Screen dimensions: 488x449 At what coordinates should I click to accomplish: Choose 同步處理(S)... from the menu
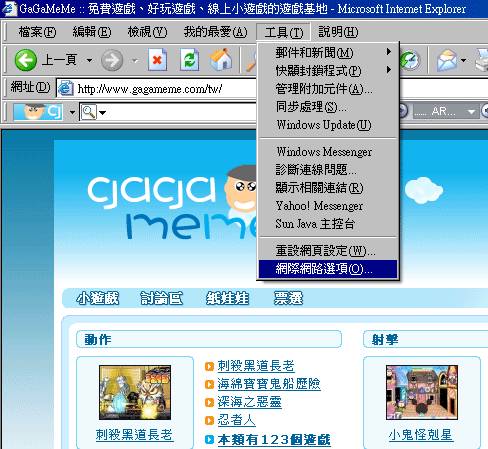pos(328,107)
